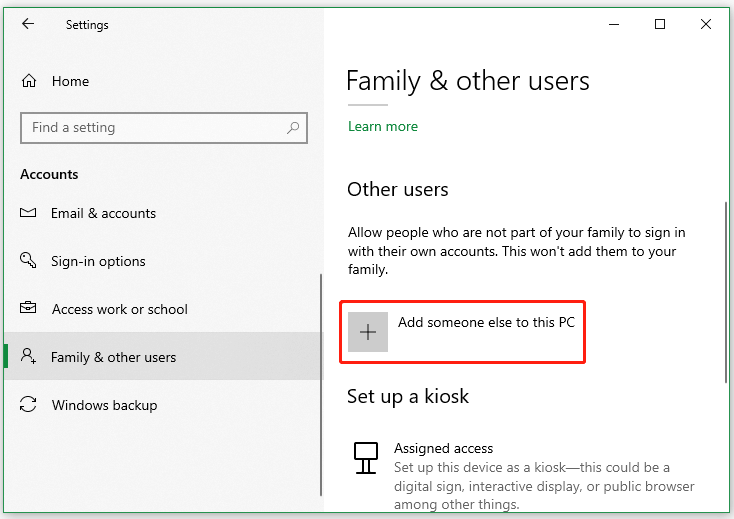Click the right pane vertical scrollbar
This screenshot has height=519, width=734.
click(x=726, y=292)
